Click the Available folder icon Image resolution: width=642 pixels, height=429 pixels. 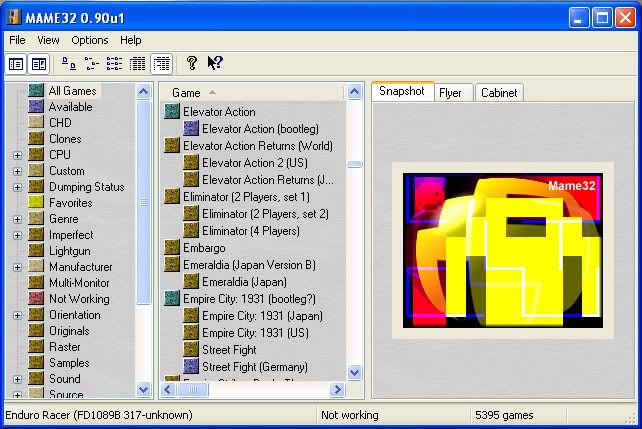[36, 106]
